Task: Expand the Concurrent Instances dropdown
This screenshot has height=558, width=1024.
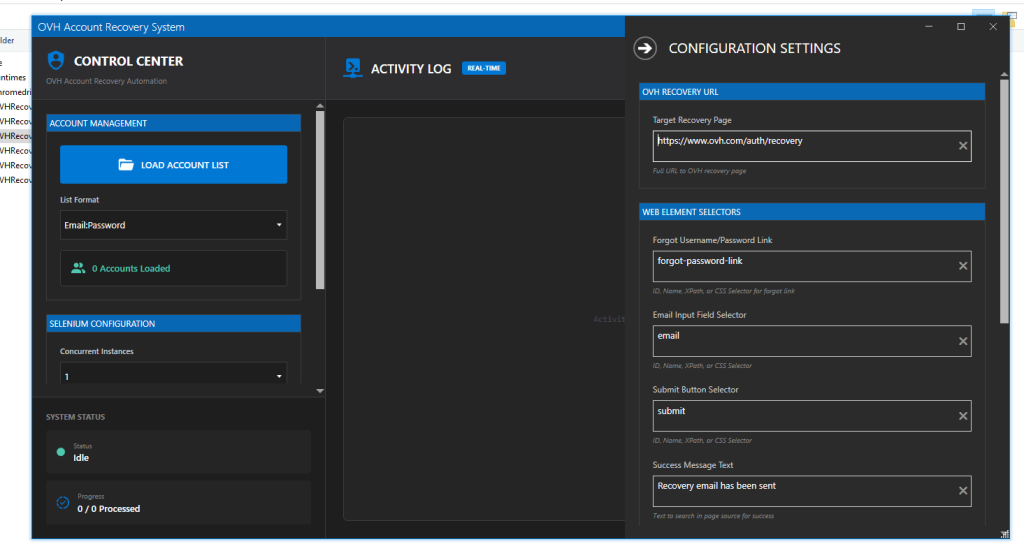Action: click(x=173, y=376)
